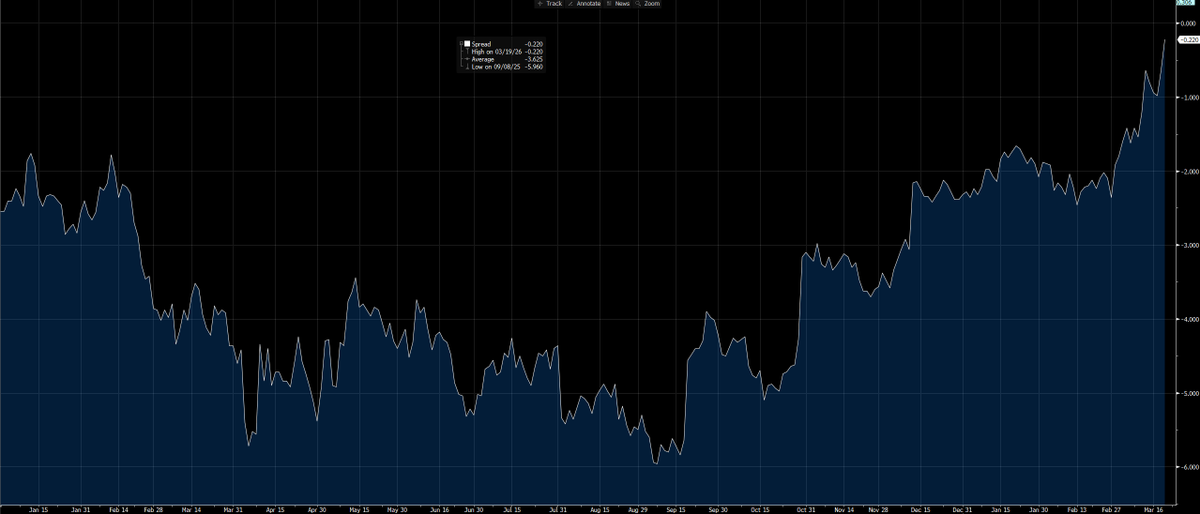This screenshot has width=1200, height=514.
Task: Click the -5.000 y-axis label
Action: pos(1188,393)
